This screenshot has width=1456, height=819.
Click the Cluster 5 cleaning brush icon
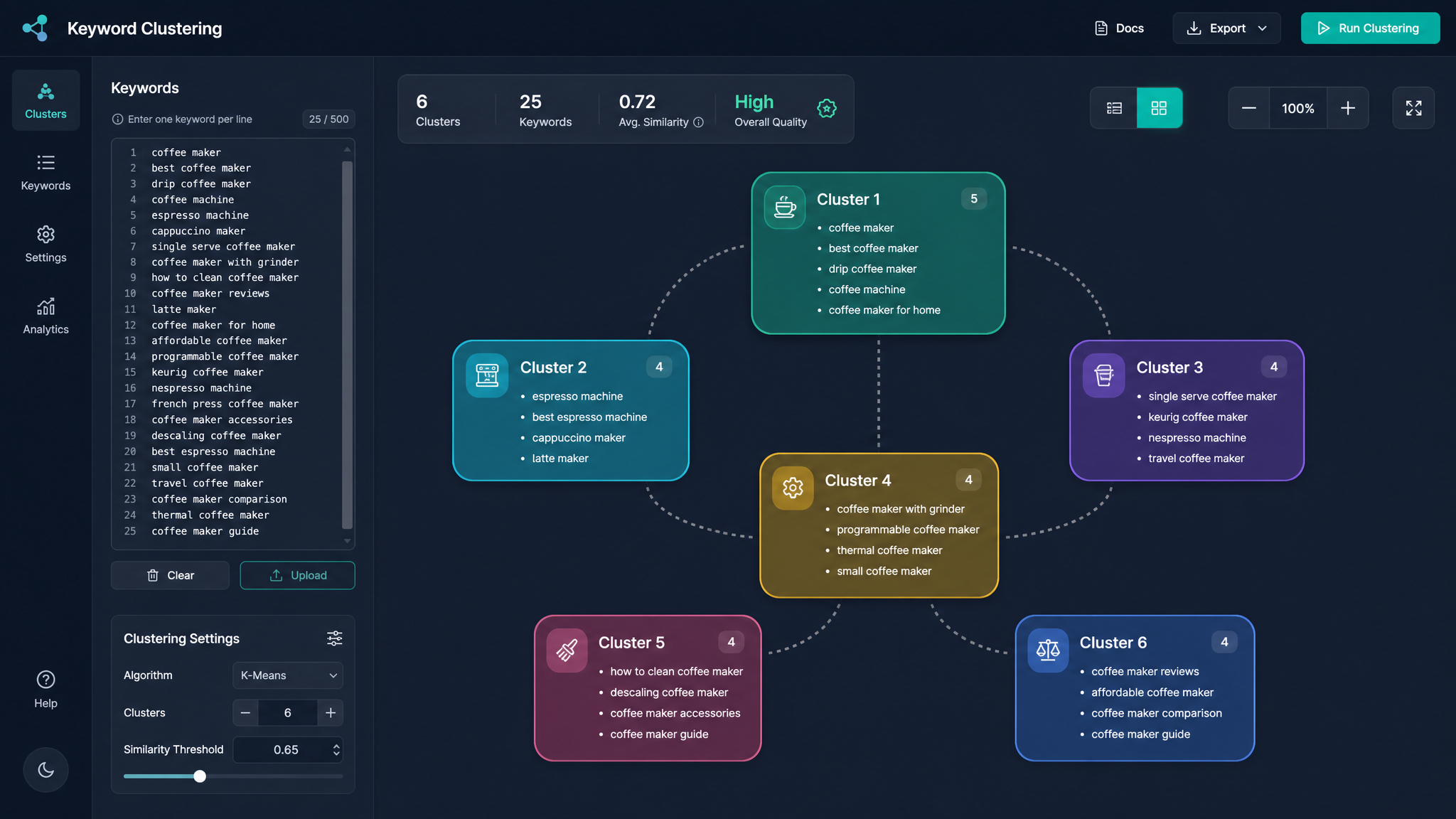(567, 651)
